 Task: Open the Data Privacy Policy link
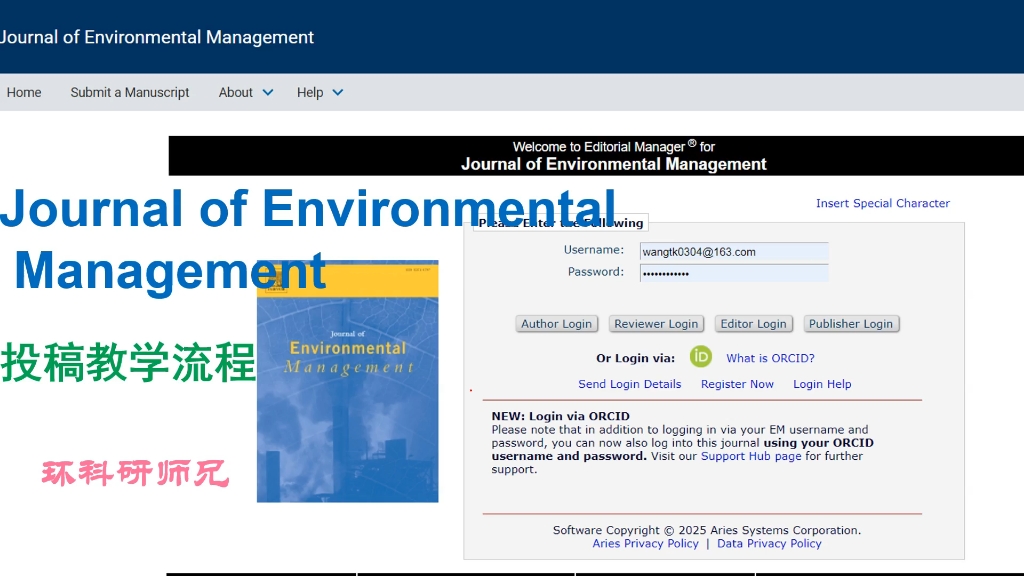(x=769, y=543)
